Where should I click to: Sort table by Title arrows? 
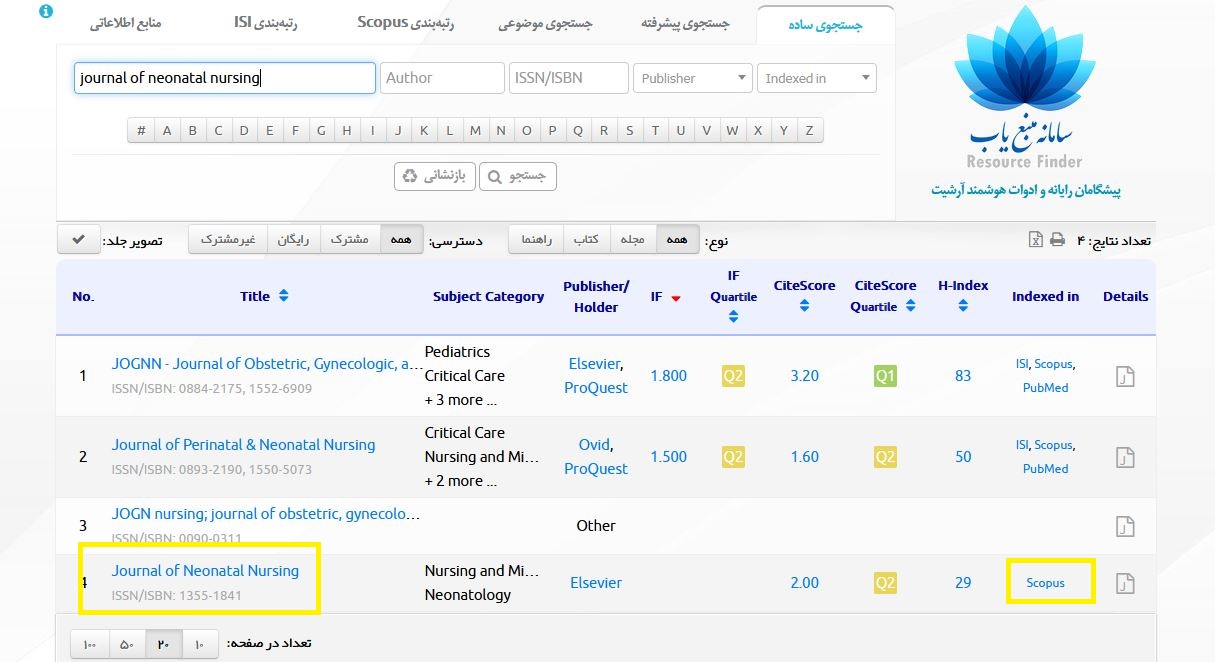(283, 296)
